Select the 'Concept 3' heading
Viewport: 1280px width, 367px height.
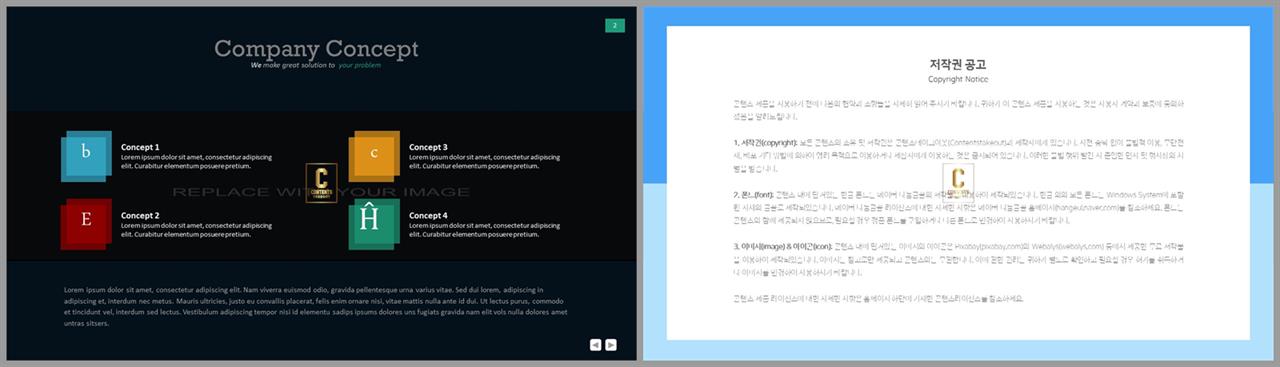428,147
